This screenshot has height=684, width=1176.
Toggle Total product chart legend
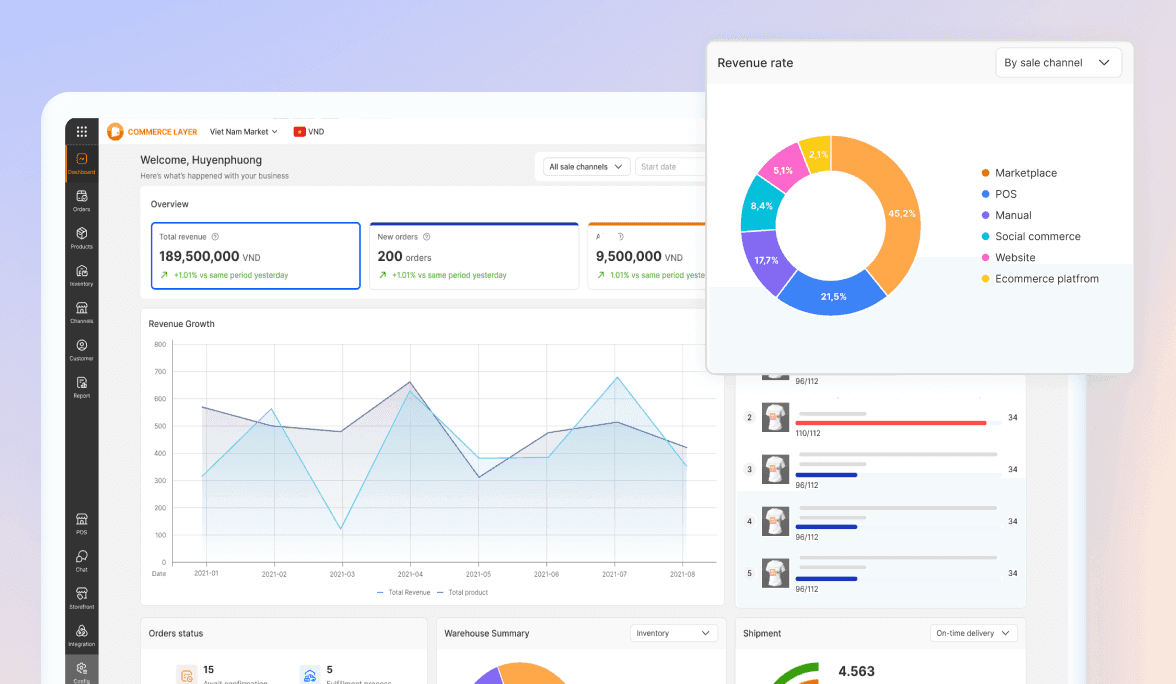(x=462, y=592)
